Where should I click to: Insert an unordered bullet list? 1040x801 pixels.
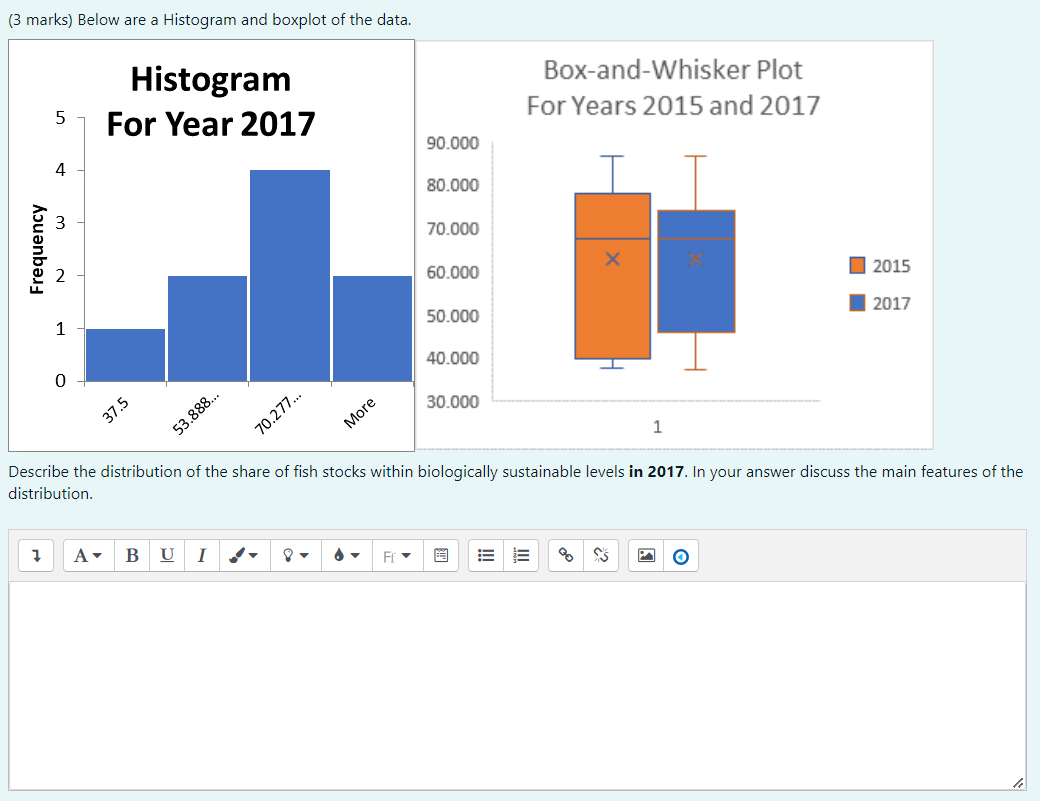(486, 556)
